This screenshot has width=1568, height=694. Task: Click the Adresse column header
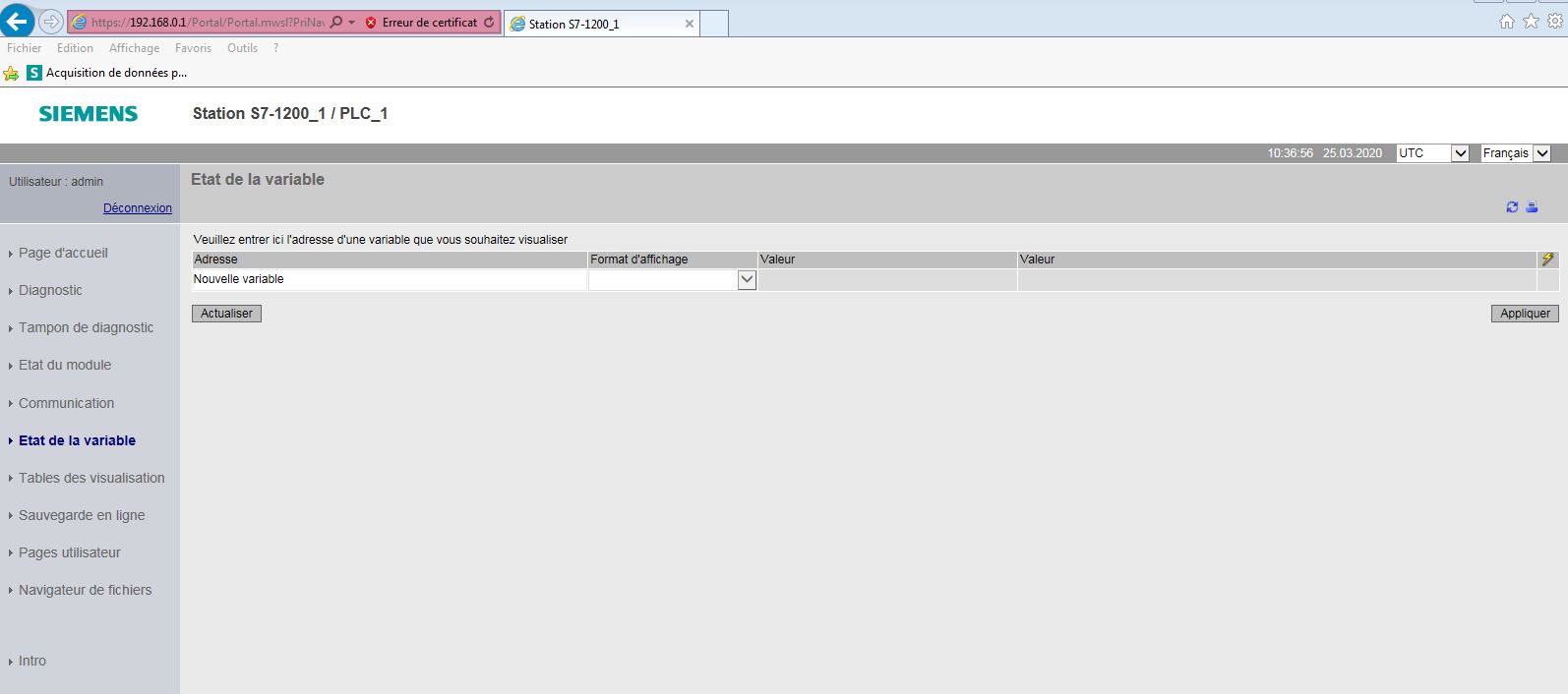(390, 260)
